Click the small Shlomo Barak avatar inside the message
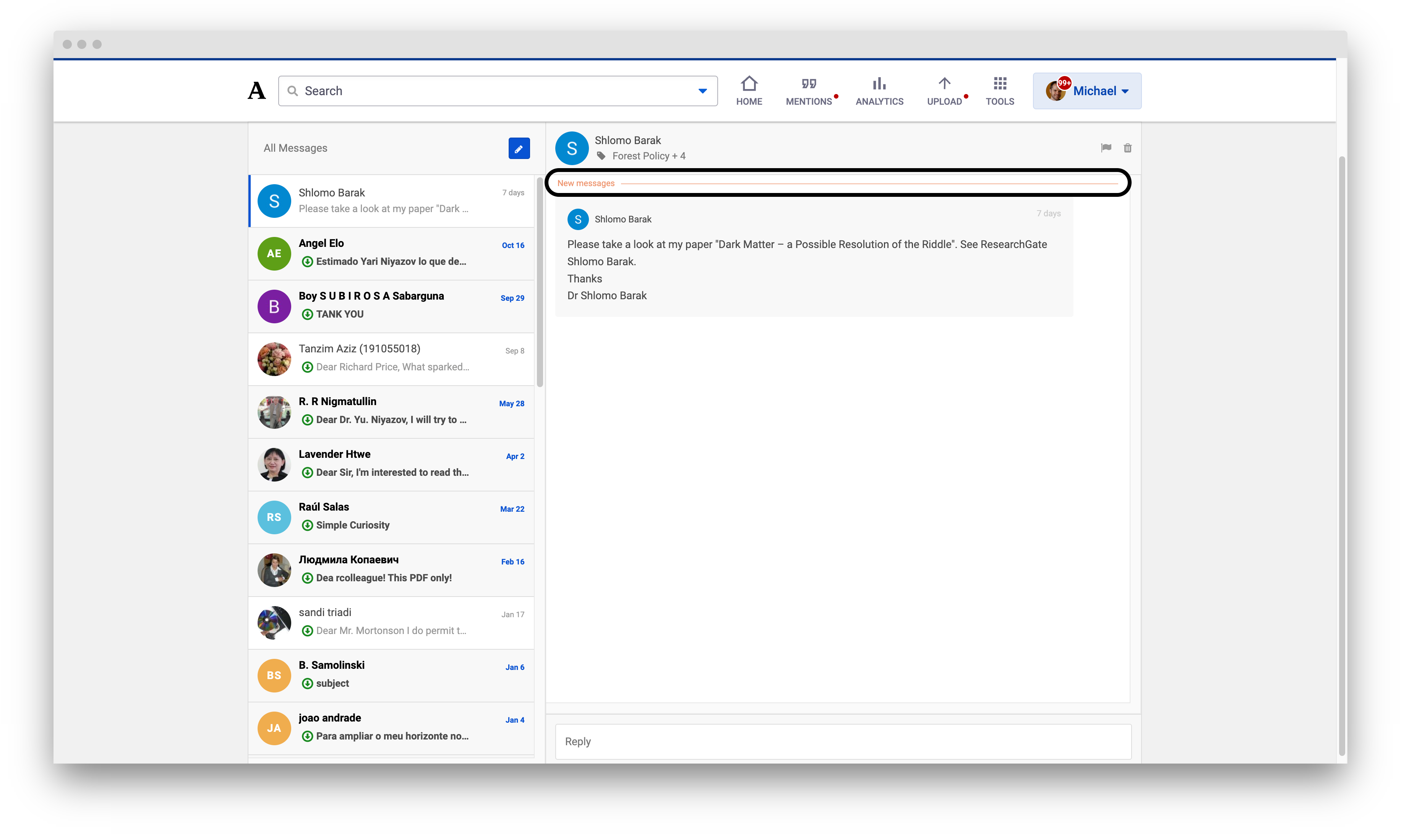Viewport: 1401px width, 840px height. point(577,219)
